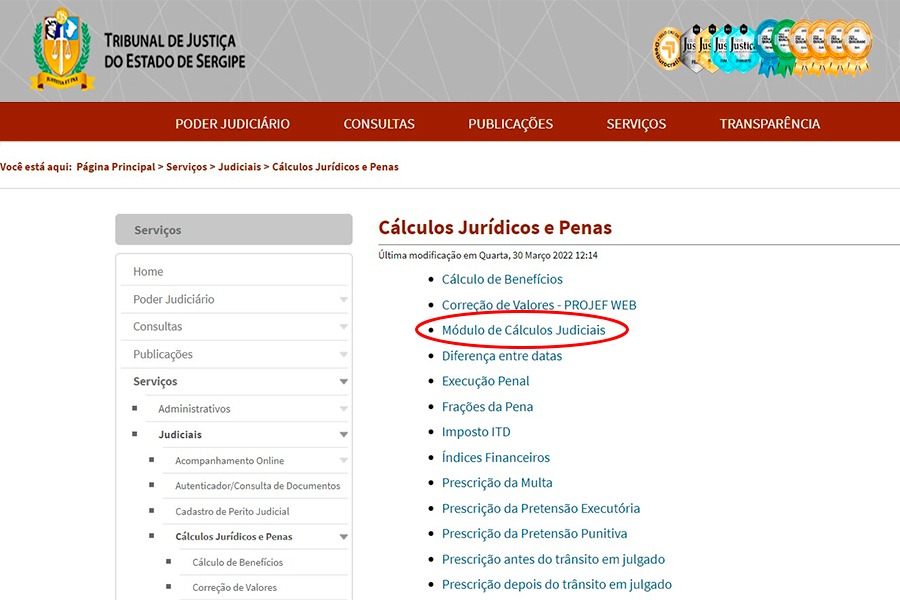Click the Desburocratiza seal badge
This screenshot has width=900, height=600.
[x=667, y=46]
